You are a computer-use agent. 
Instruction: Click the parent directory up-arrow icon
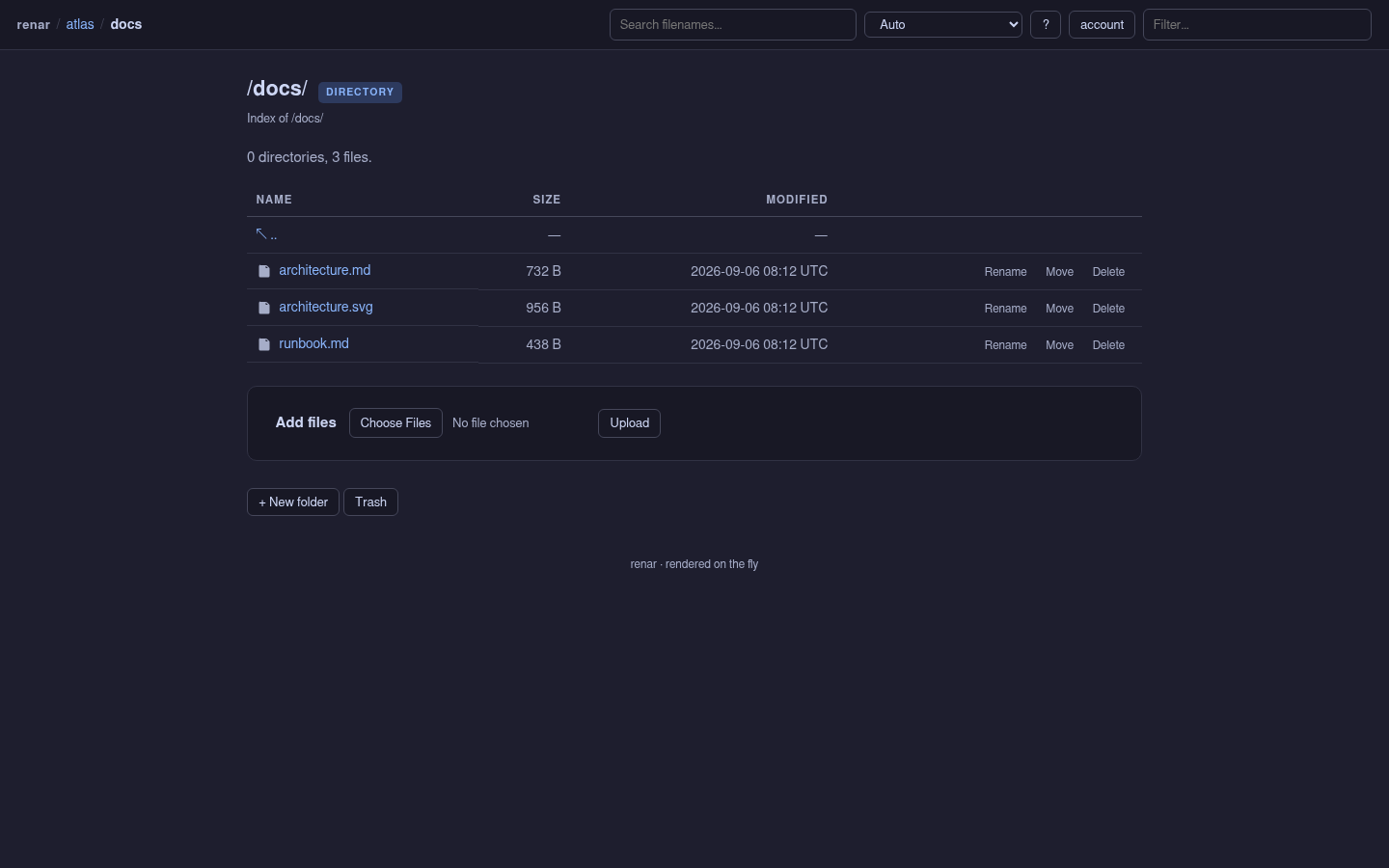261,234
